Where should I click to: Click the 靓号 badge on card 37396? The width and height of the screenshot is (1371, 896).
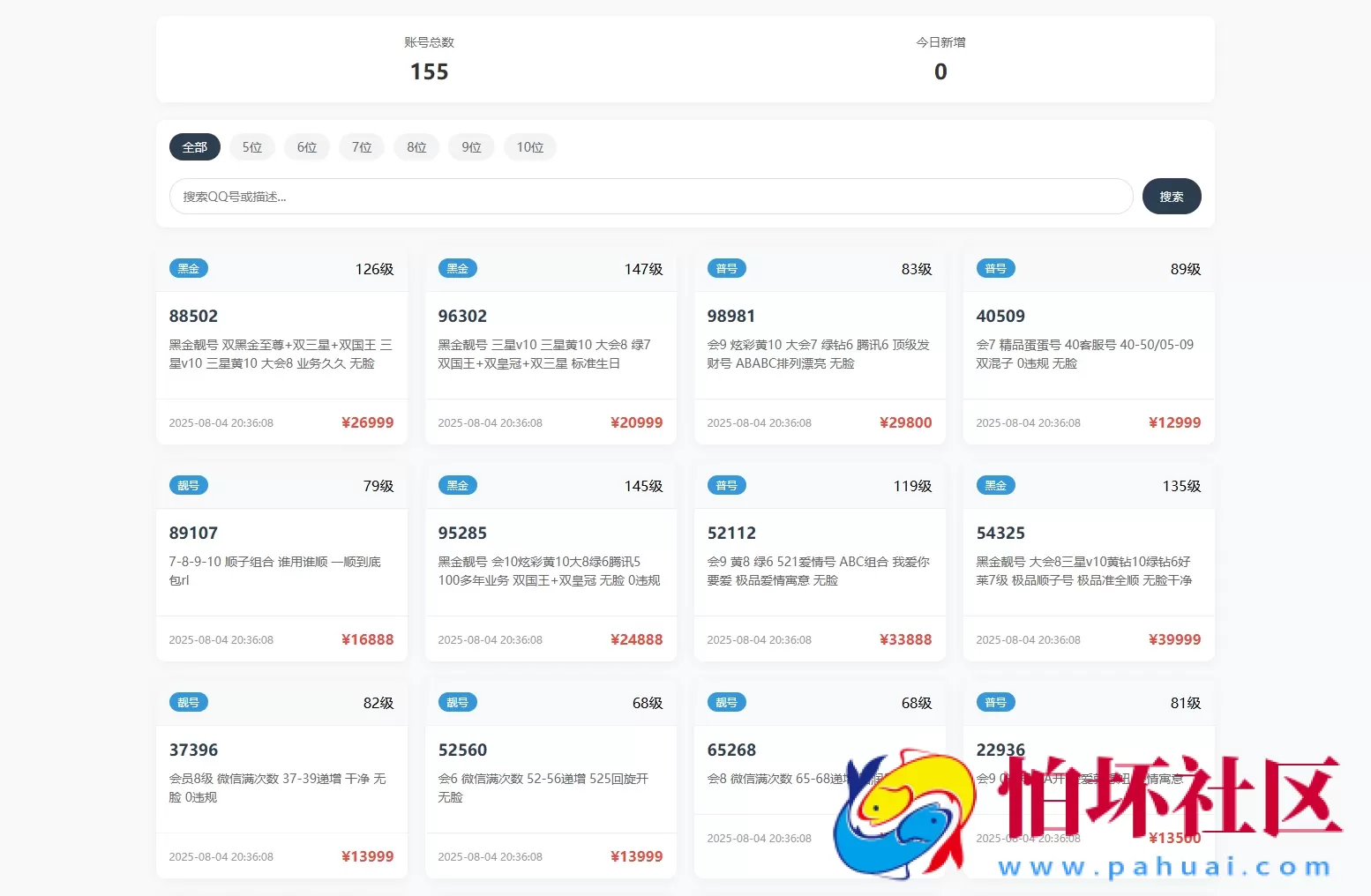click(188, 702)
